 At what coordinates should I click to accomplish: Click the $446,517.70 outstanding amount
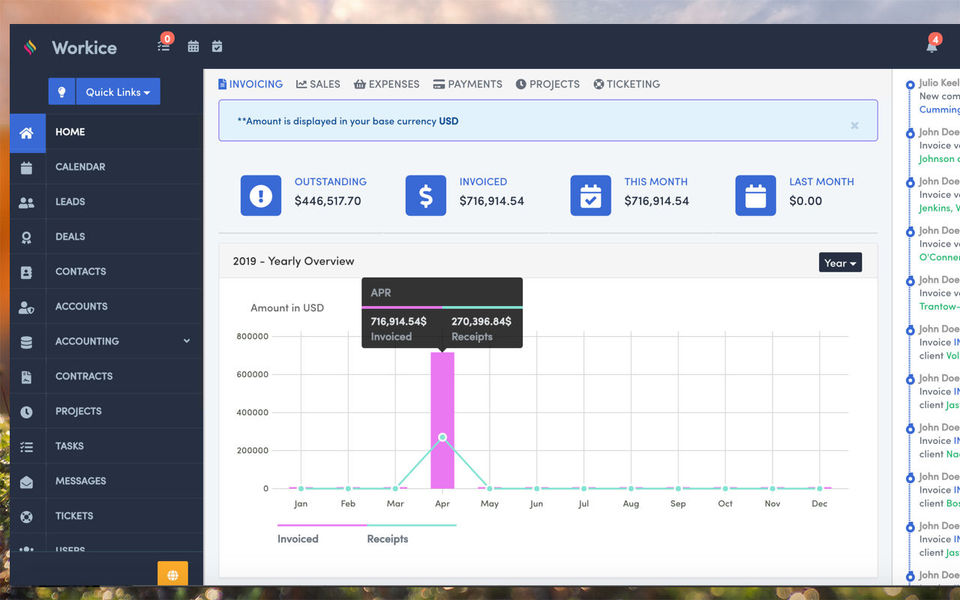tap(328, 201)
